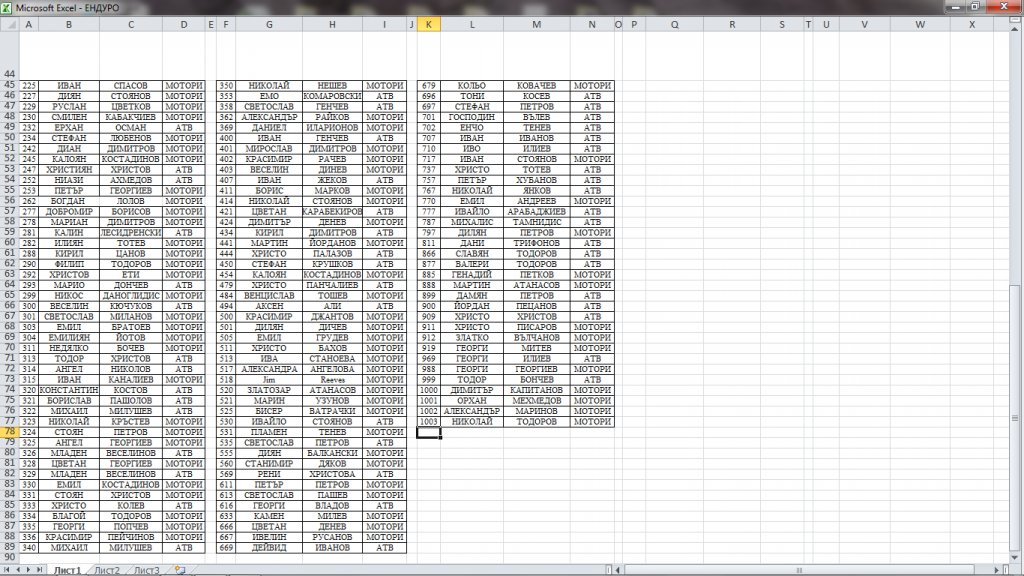This screenshot has height=576, width=1024.
Task: Click cell containing 'КАРАБЕКИРОВ'
Action: pyautogui.click(x=332, y=212)
